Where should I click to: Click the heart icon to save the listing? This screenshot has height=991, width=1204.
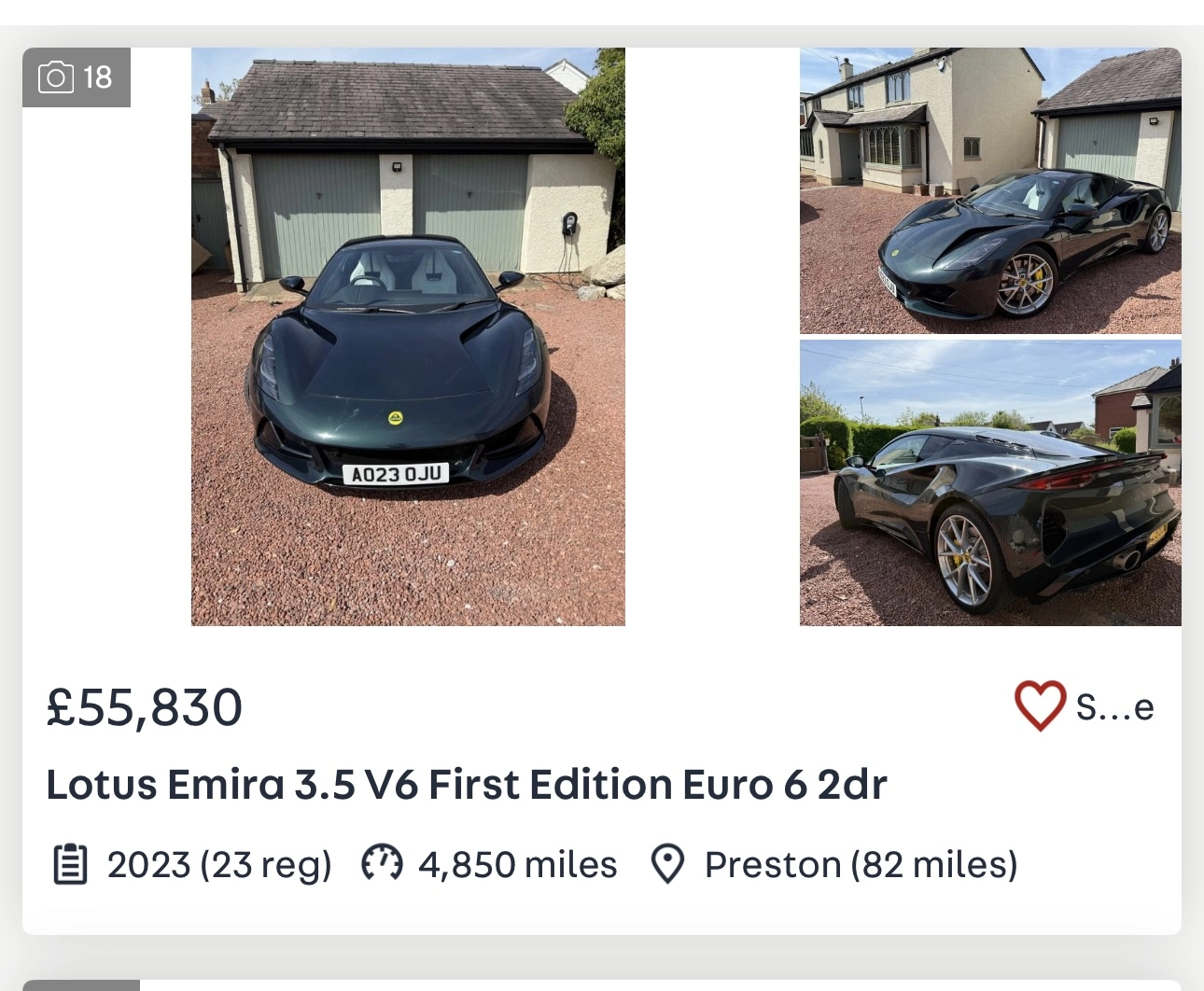(x=1040, y=705)
